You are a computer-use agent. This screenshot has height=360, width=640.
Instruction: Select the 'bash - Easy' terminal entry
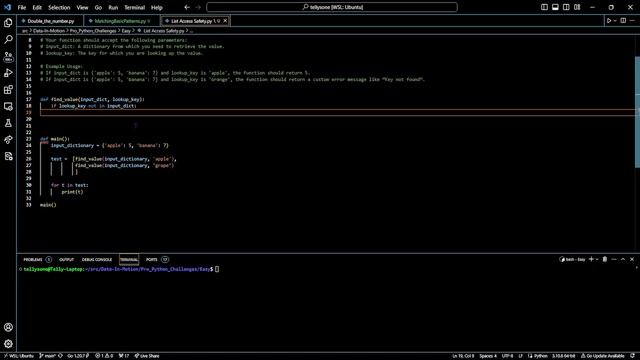[x=572, y=260]
